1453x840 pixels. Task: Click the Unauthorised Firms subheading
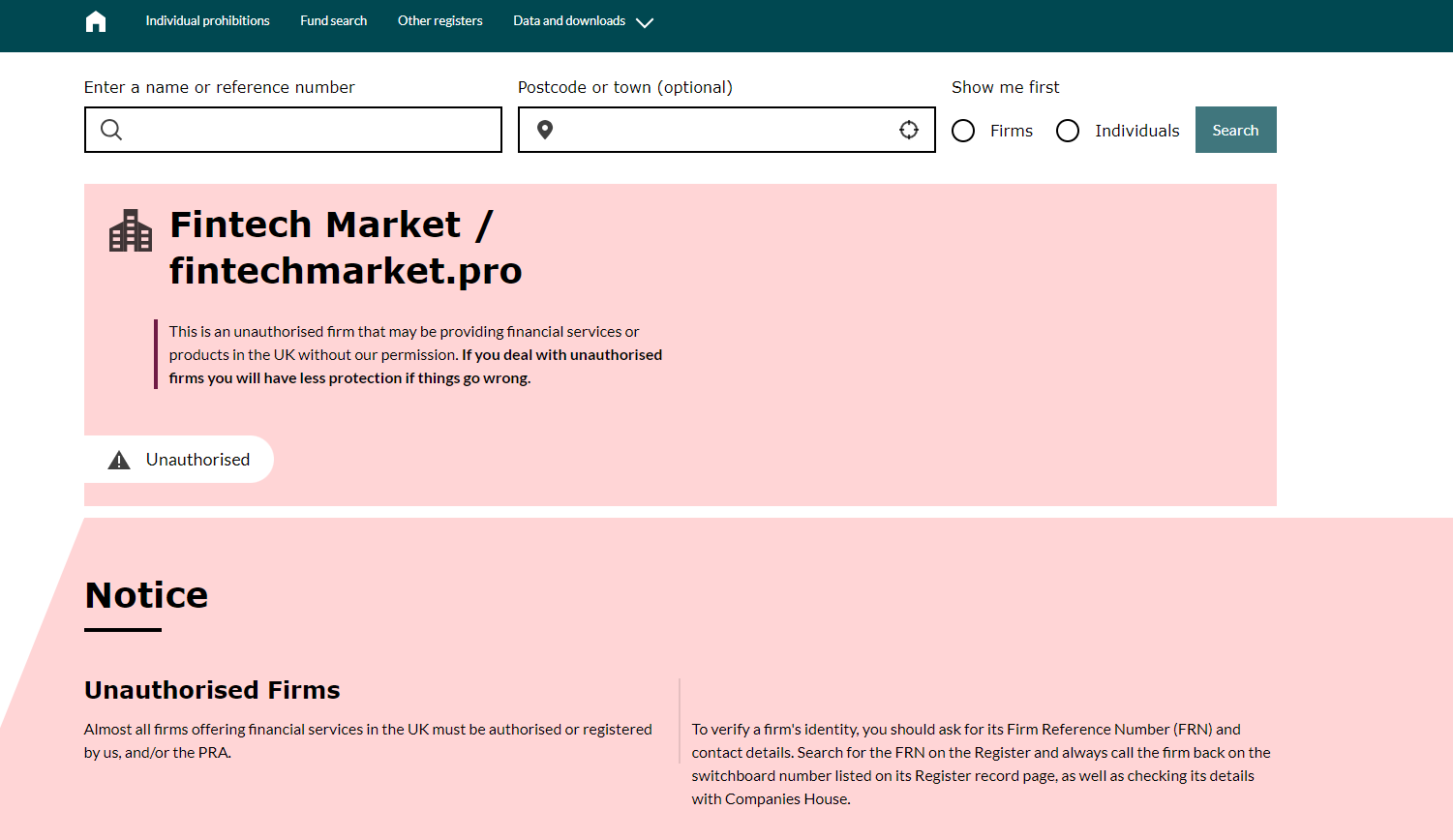212,690
